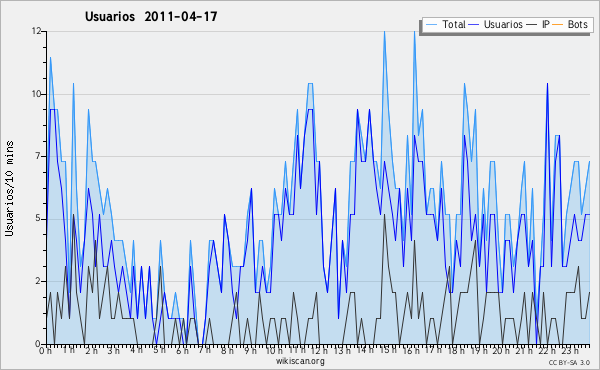Click the x-axis label '8 h'

pyautogui.click(x=227, y=350)
